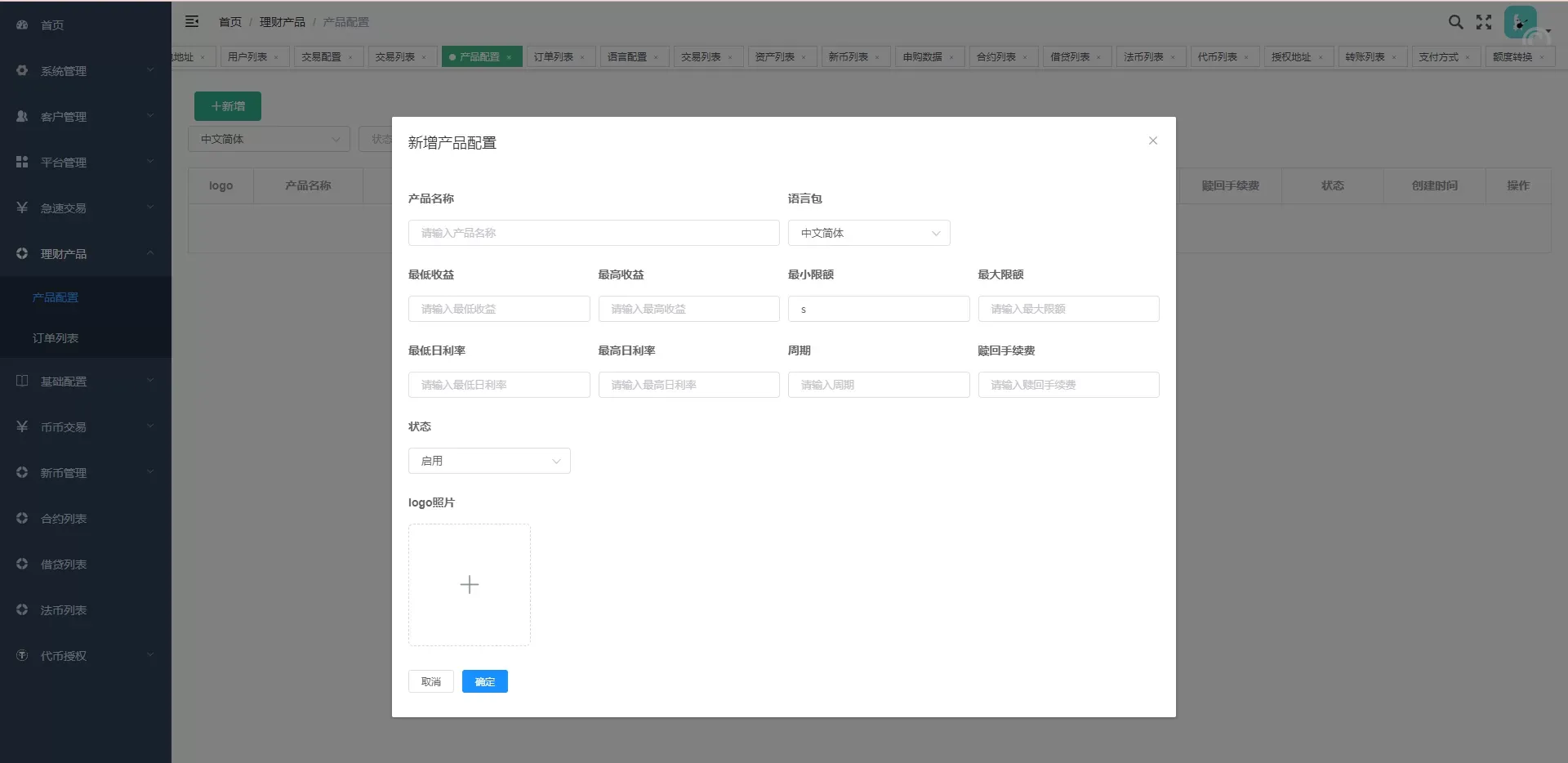
Task: Click the search magnifier icon
Action: pyautogui.click(x=1455, y=22)
